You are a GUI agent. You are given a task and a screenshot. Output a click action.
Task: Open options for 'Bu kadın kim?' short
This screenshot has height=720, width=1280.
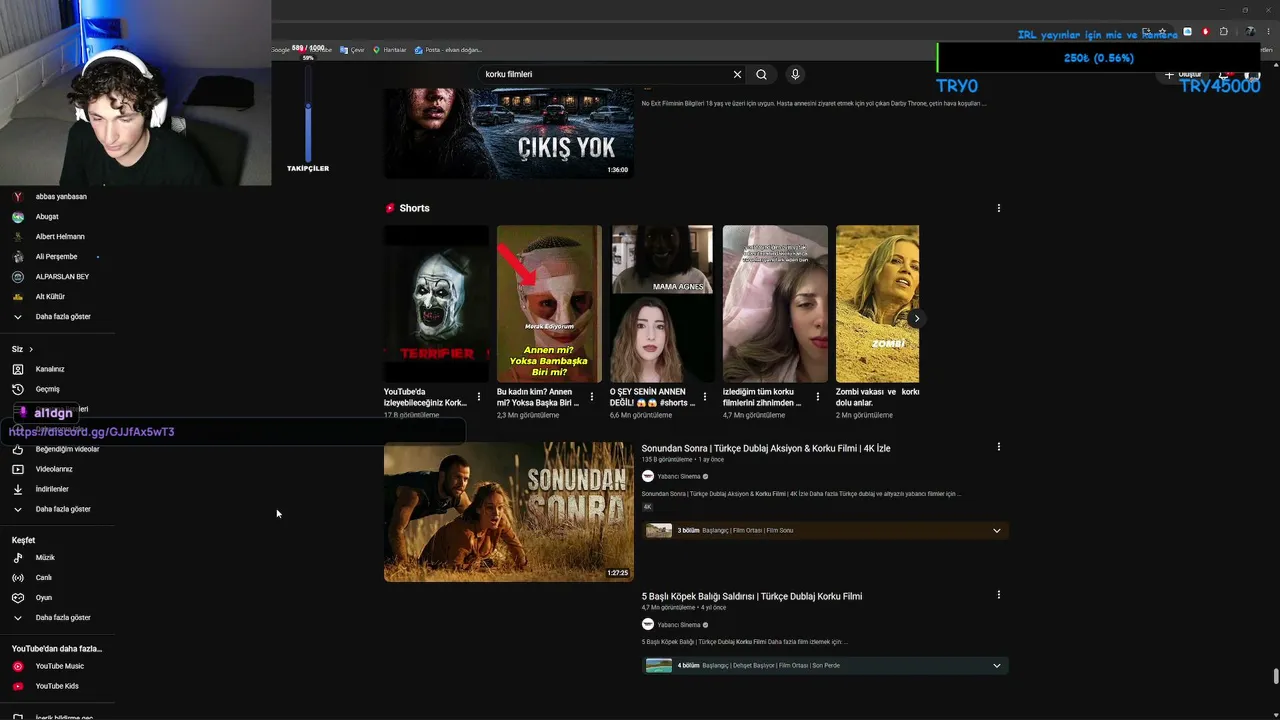click(592, 397)
